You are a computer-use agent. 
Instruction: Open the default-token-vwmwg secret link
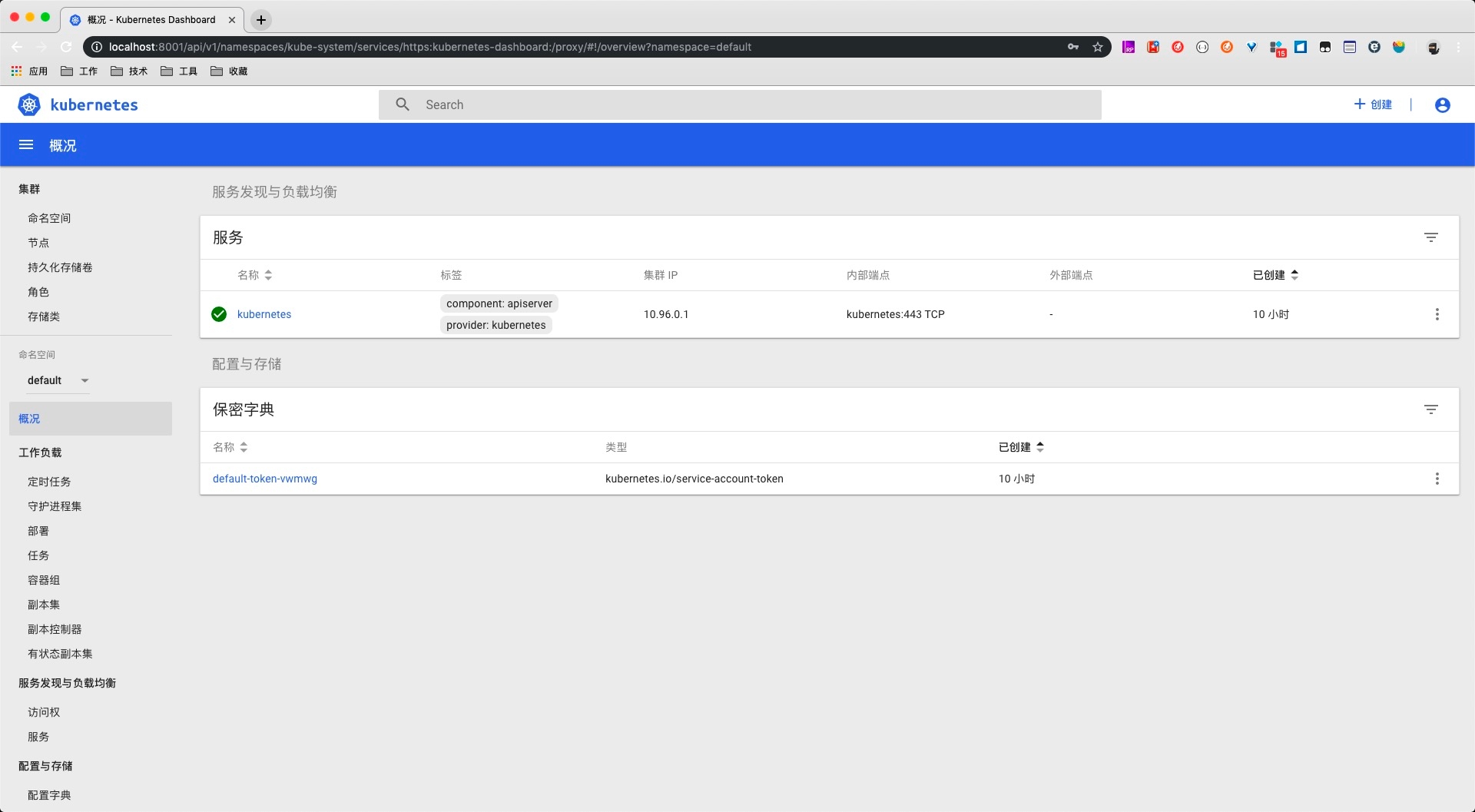(265, 479)
